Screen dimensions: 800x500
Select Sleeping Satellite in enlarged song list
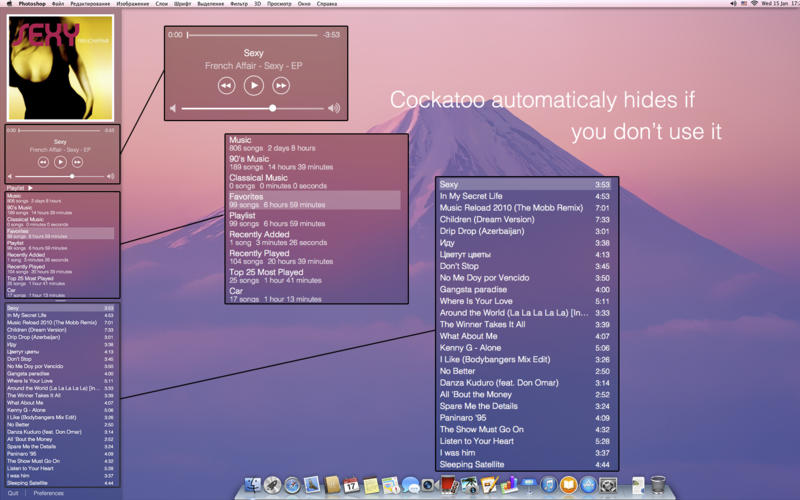pos(525,464)
